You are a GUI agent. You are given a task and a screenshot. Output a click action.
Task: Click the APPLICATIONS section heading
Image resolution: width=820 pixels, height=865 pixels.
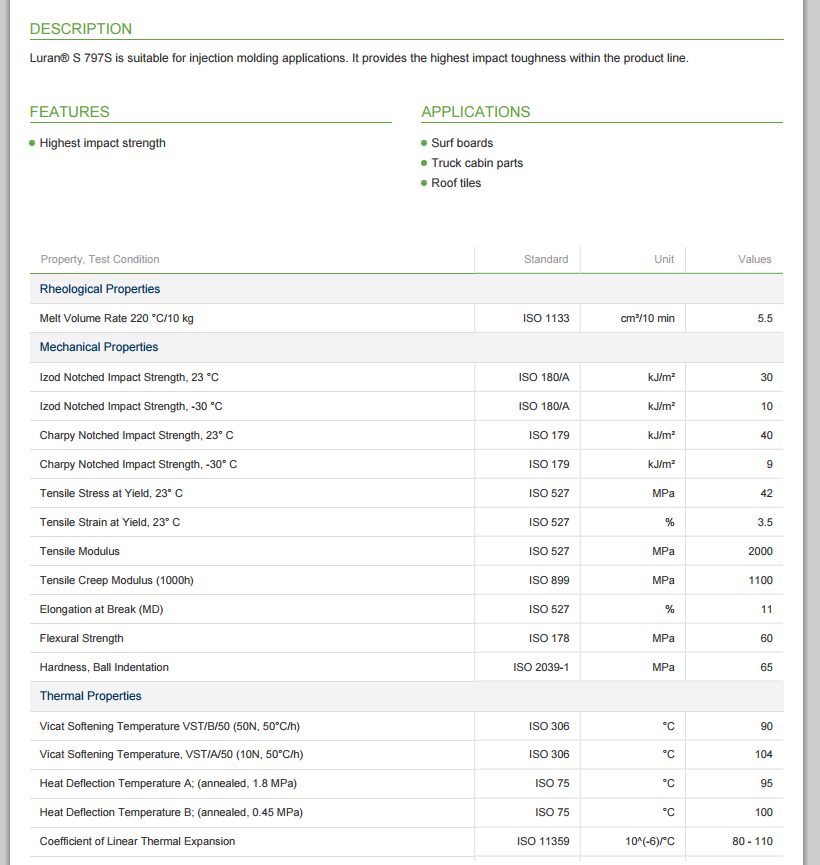476,112
